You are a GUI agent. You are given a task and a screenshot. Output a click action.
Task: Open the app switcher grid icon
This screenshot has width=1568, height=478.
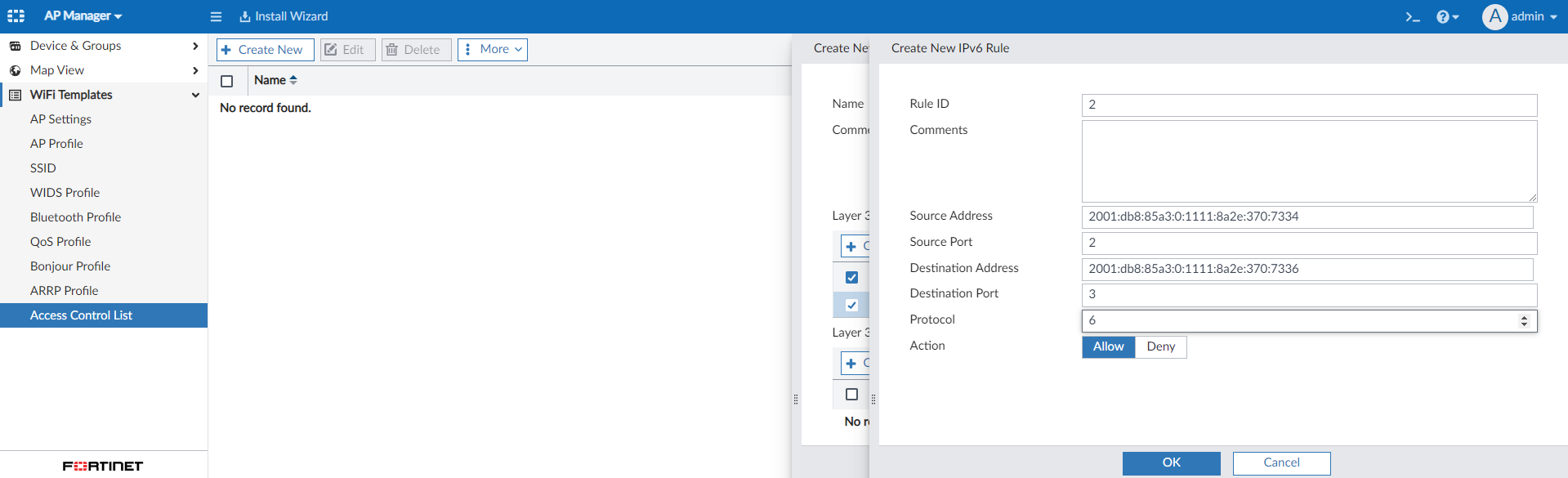point(16,16)
